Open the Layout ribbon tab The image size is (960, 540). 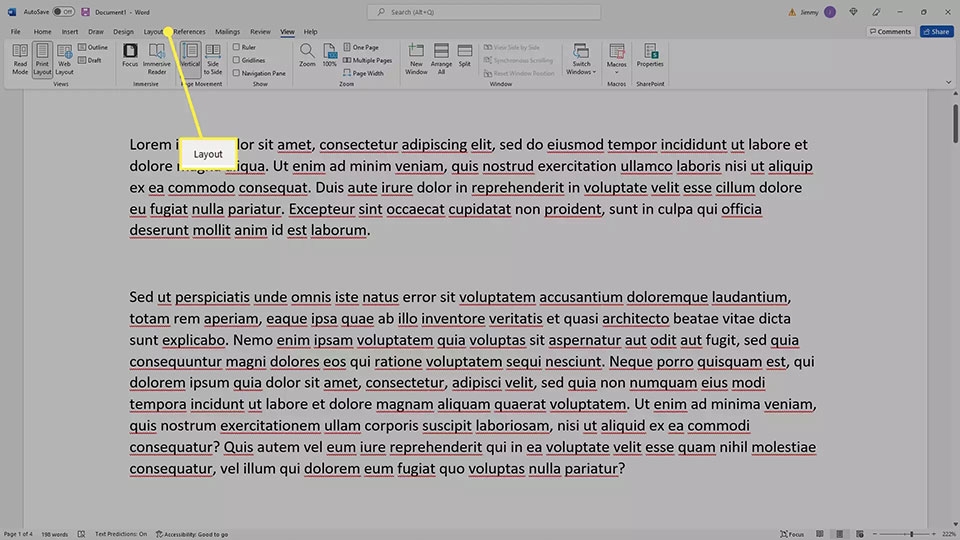coord(153,31)
